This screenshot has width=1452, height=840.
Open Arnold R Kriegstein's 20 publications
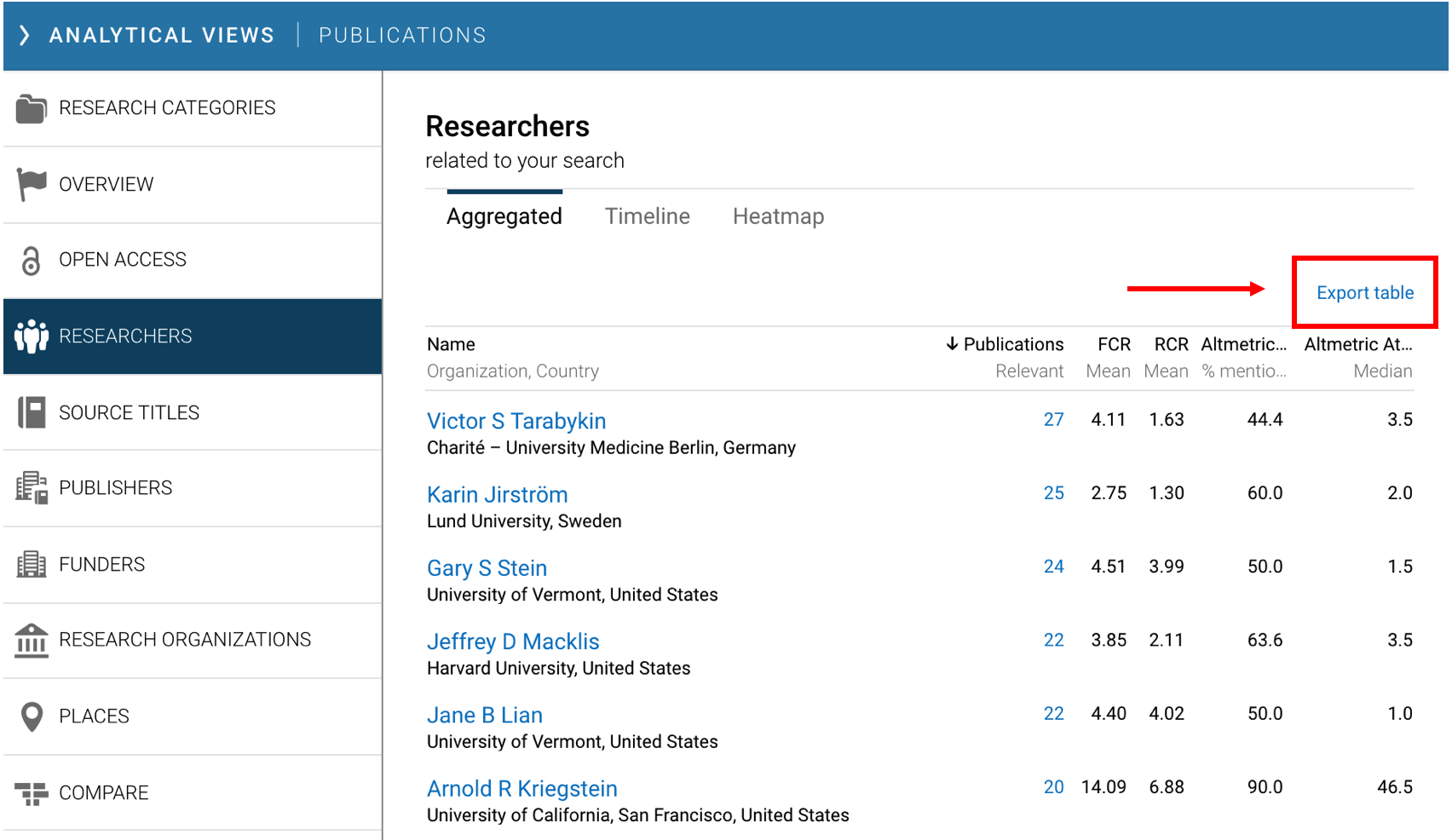[x=1053, y=787]
